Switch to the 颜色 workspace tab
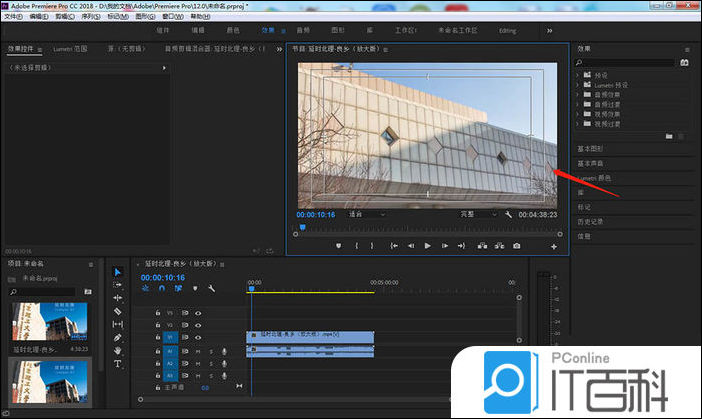702x419 pixels. coord(232,30)
